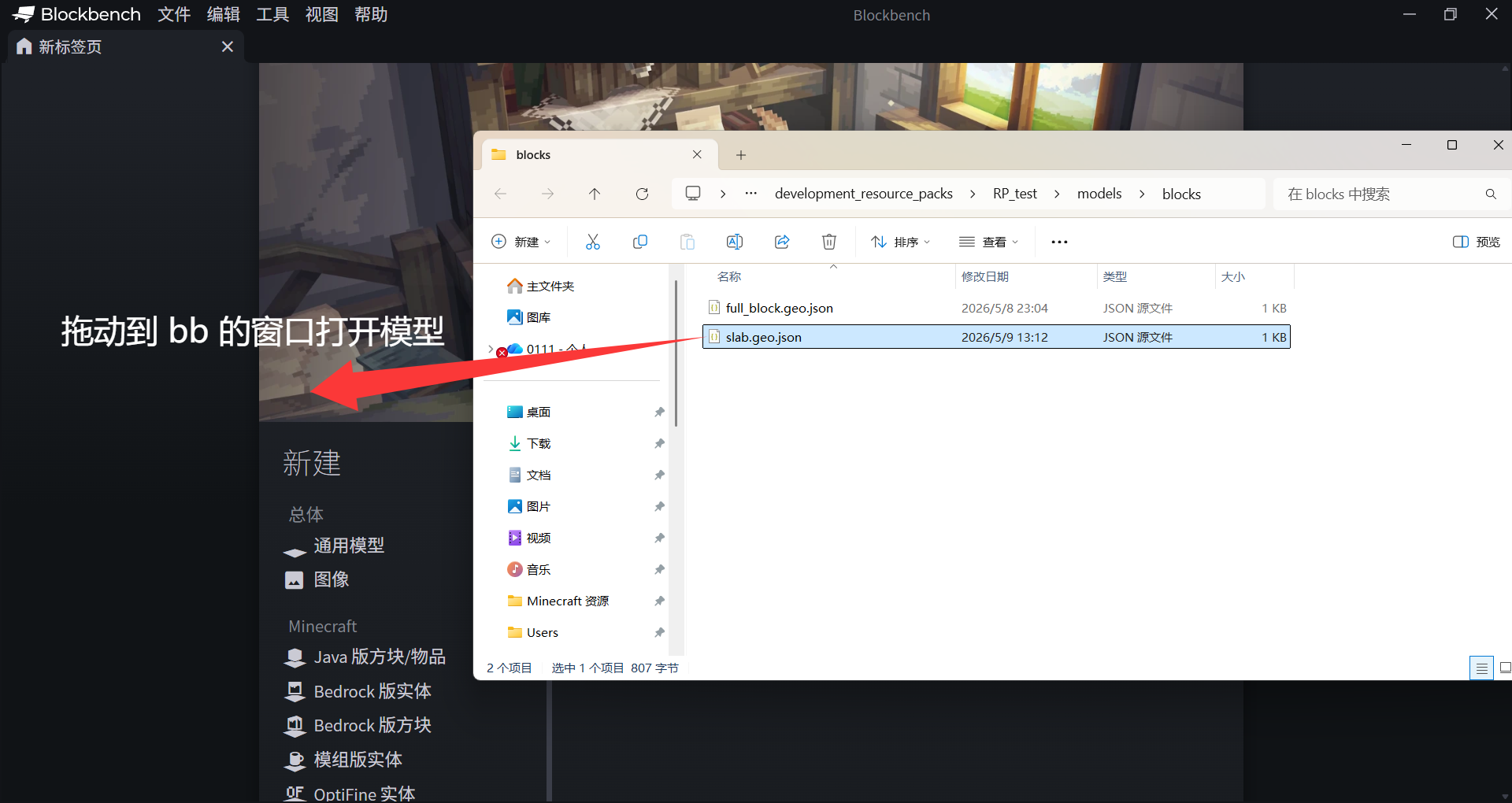The width and height of the screenshot is (1512, 803).
Task: Delete the selected file
Action: [829, 242]
